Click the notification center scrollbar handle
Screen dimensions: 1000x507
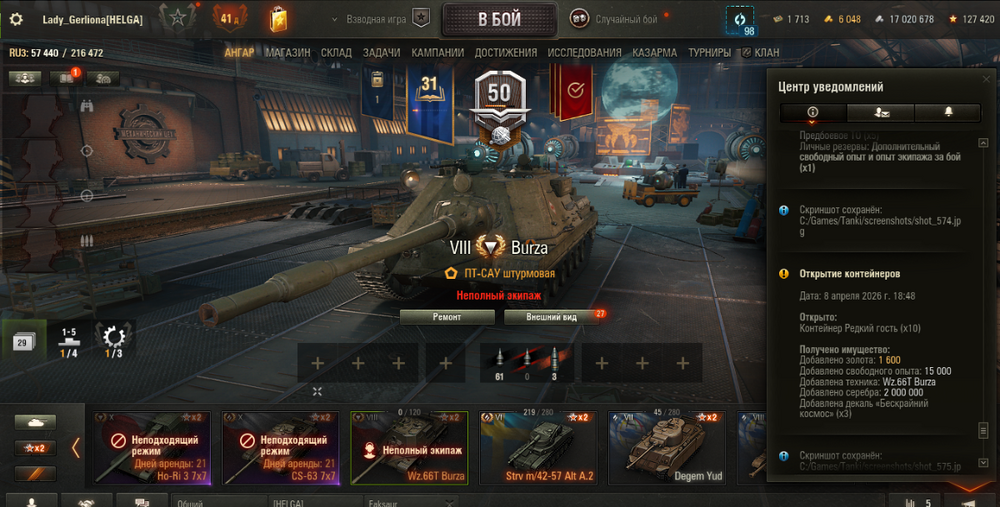983,430
